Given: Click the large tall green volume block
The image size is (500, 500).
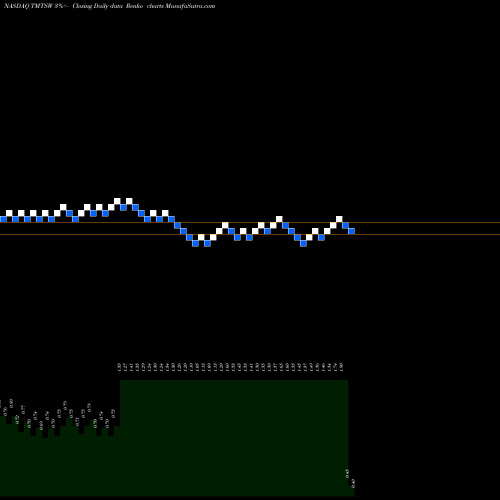Looking at the screenshot, I should pyautogui.click(x=234, y=438).
